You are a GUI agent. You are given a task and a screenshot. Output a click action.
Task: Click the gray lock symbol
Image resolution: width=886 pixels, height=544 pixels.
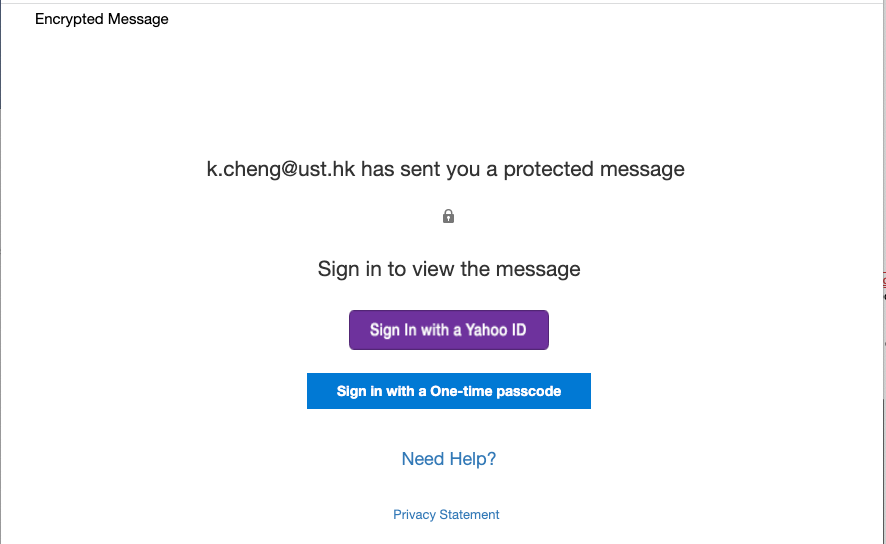448,216
